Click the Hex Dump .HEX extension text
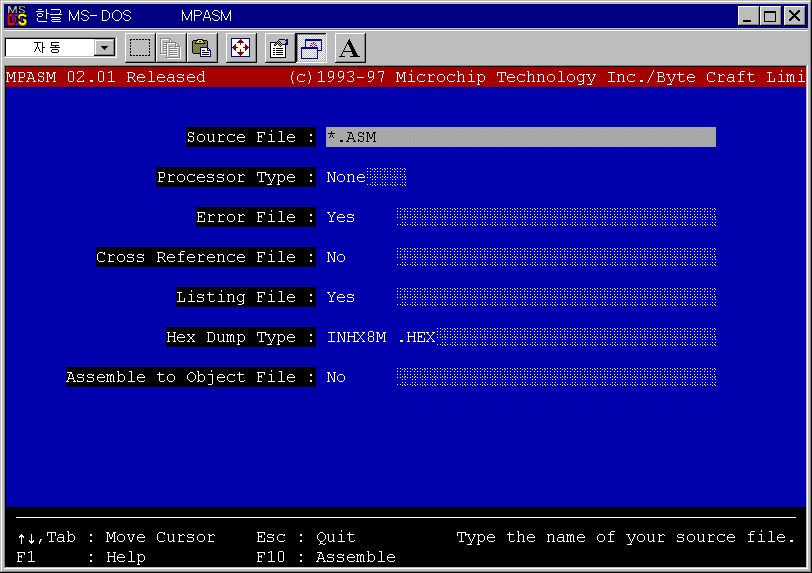The image size is (812, 573). 417,337
